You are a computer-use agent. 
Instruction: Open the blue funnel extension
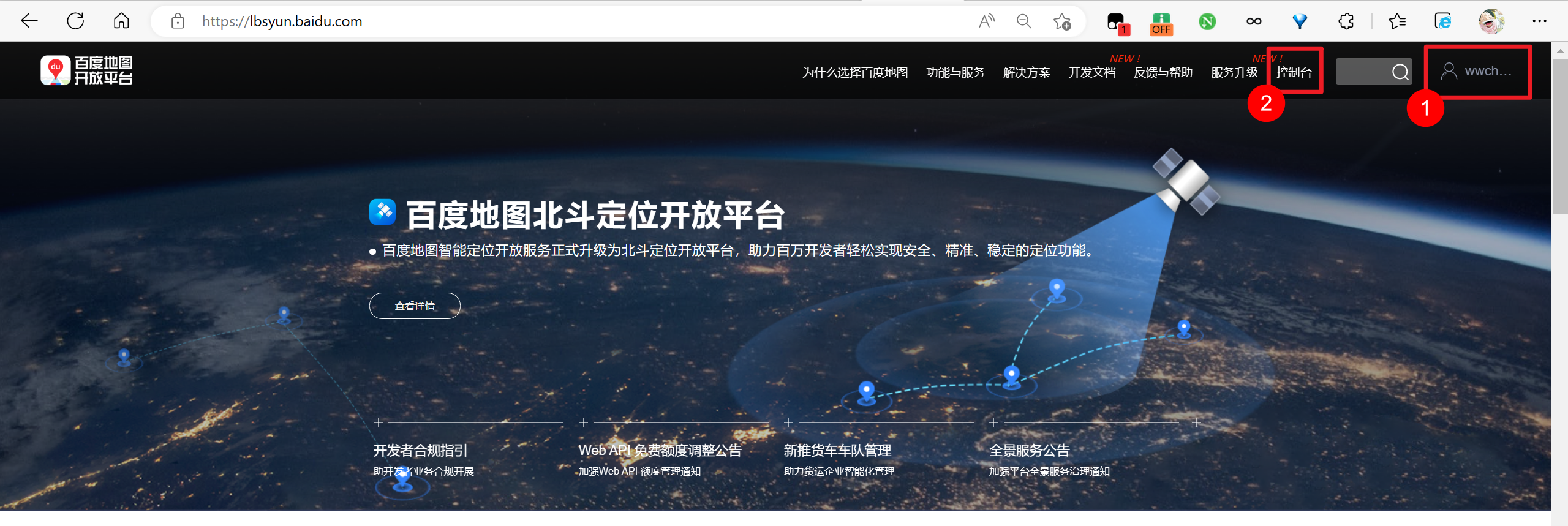point(1300,21)
